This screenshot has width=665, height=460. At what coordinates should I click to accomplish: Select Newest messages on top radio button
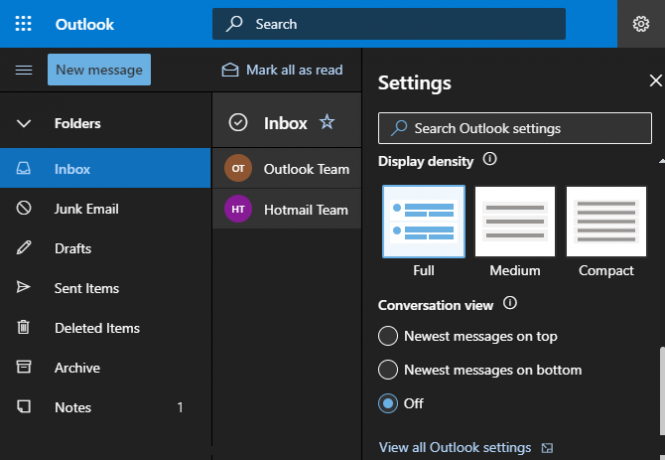pos(388,336)
